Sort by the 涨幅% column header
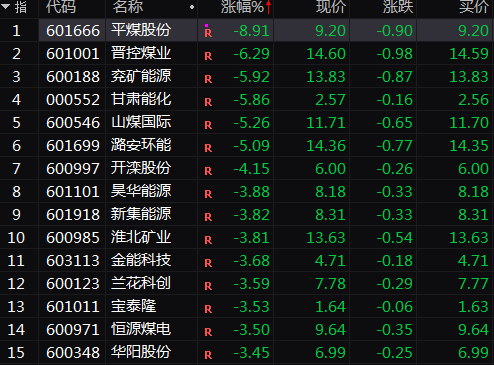 (242, 7)
